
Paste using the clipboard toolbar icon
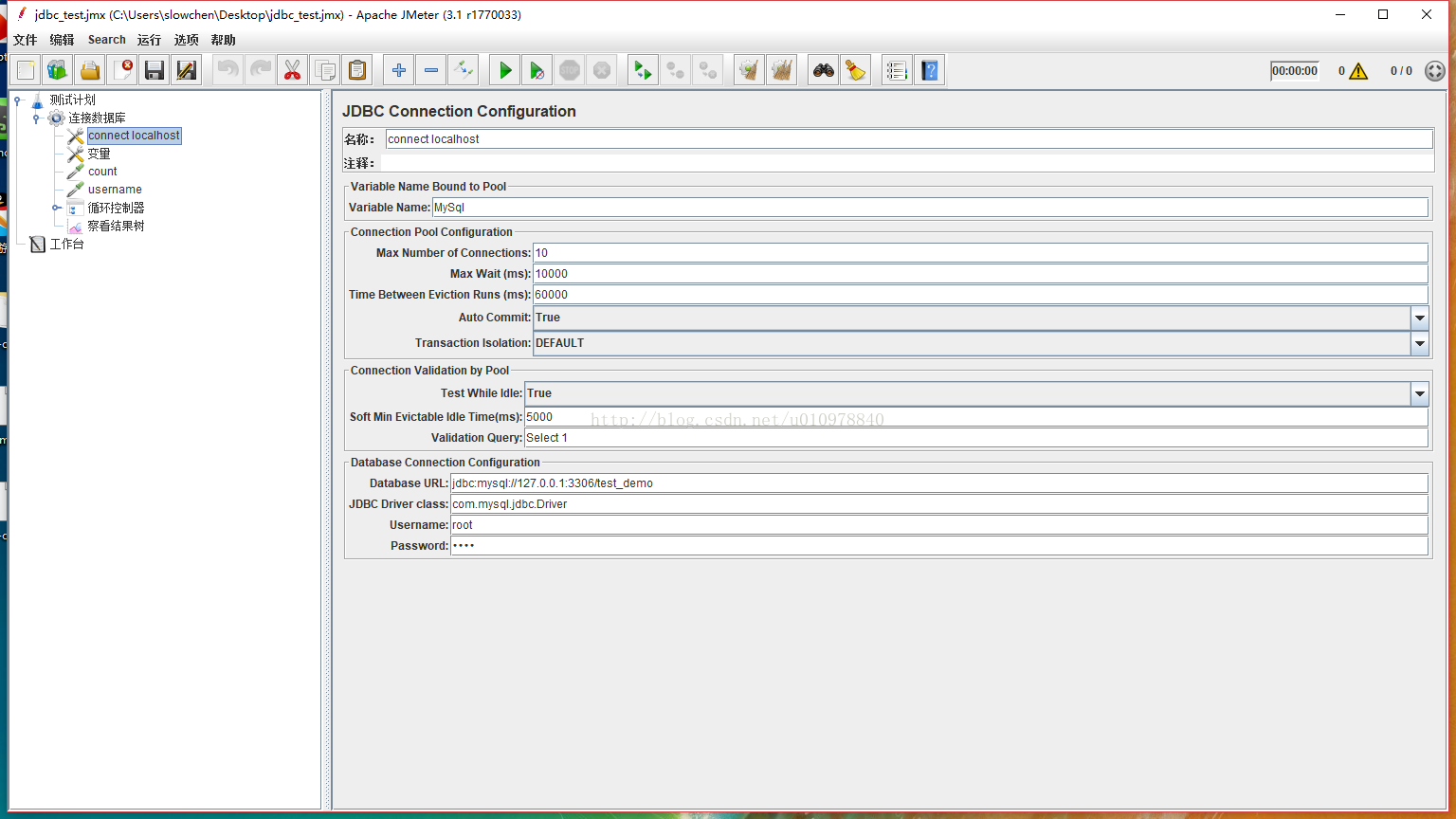tap(356, 70)
